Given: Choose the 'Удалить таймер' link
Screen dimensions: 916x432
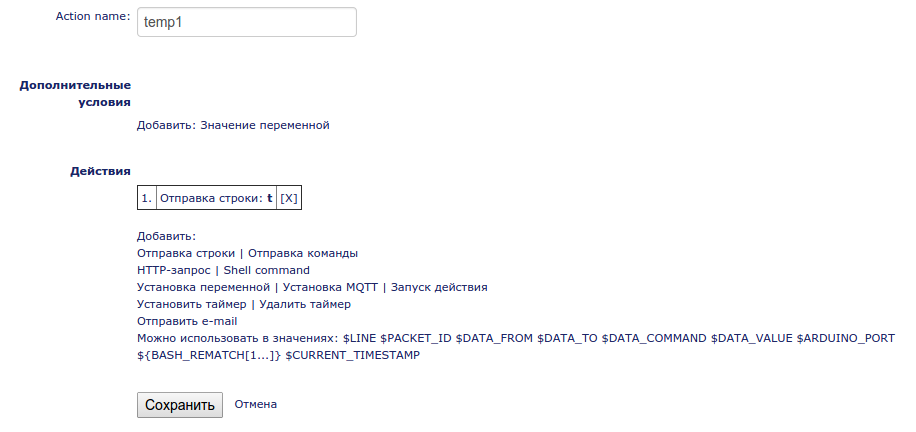Looking at the screenshot, I should click(304, 304).
